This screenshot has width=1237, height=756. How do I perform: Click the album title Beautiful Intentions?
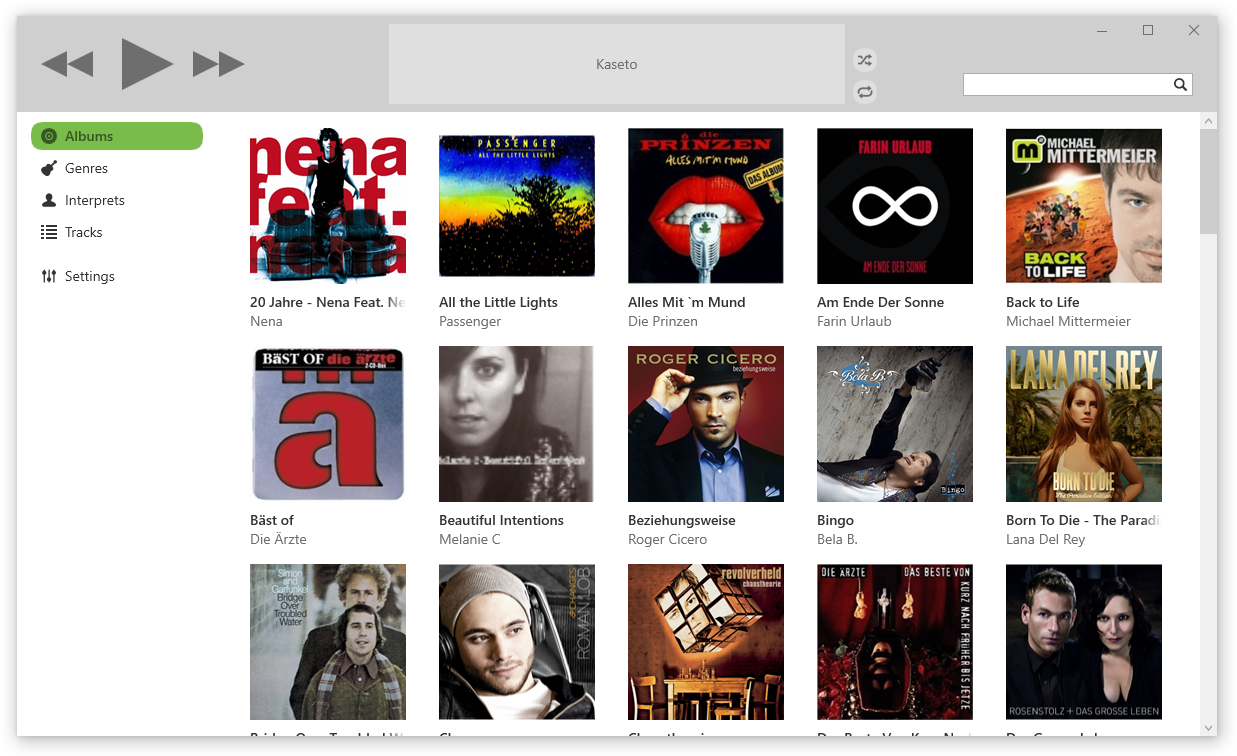tap(501, 520)
